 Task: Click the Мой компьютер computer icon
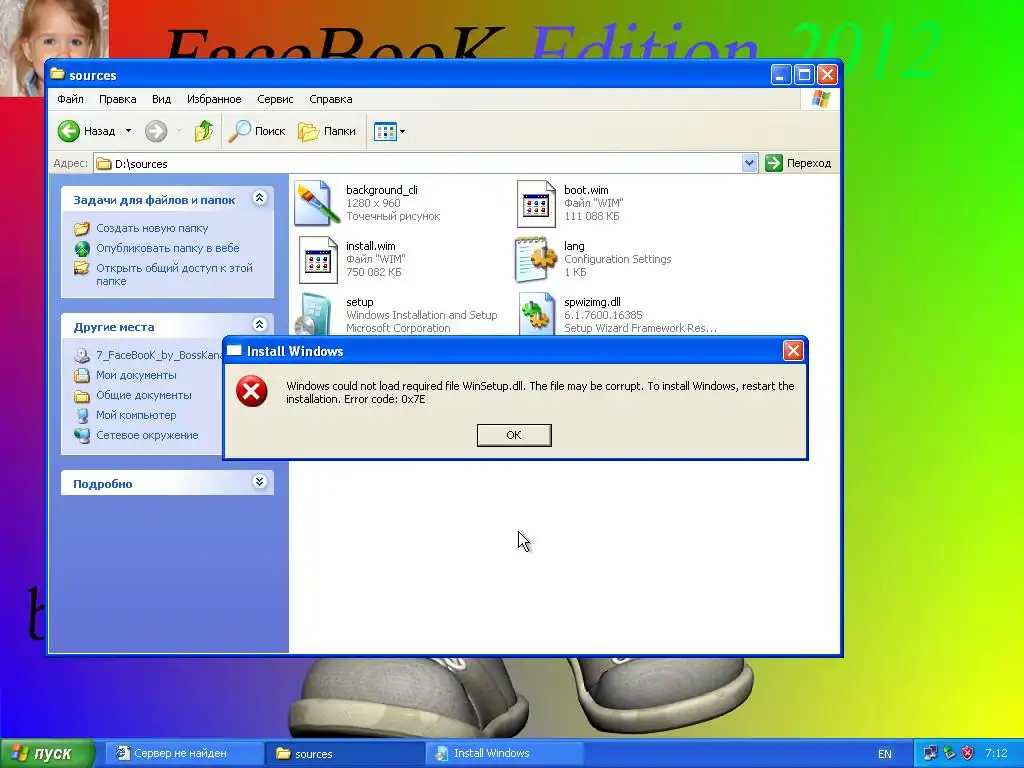pos(82,415)
